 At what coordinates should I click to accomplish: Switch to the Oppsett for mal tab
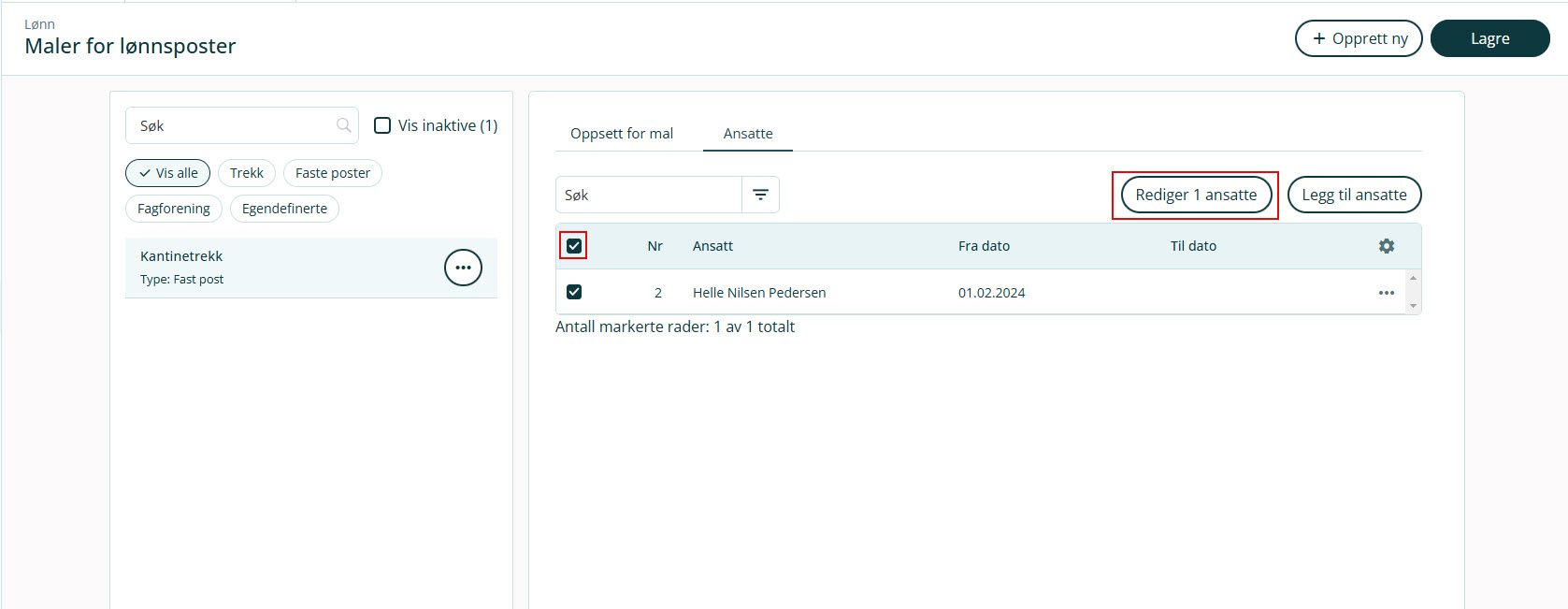tap(622, 134)
